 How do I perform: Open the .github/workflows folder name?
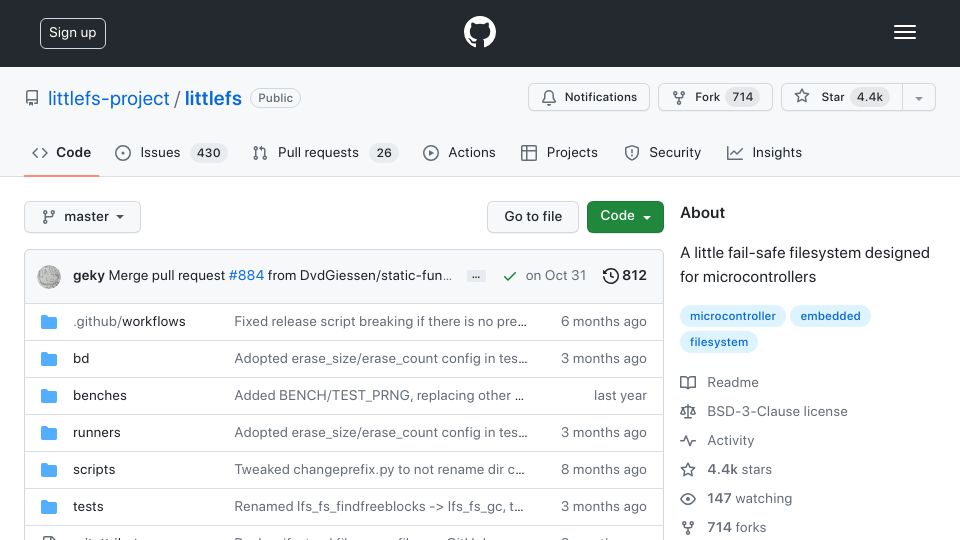click(129, 321)
